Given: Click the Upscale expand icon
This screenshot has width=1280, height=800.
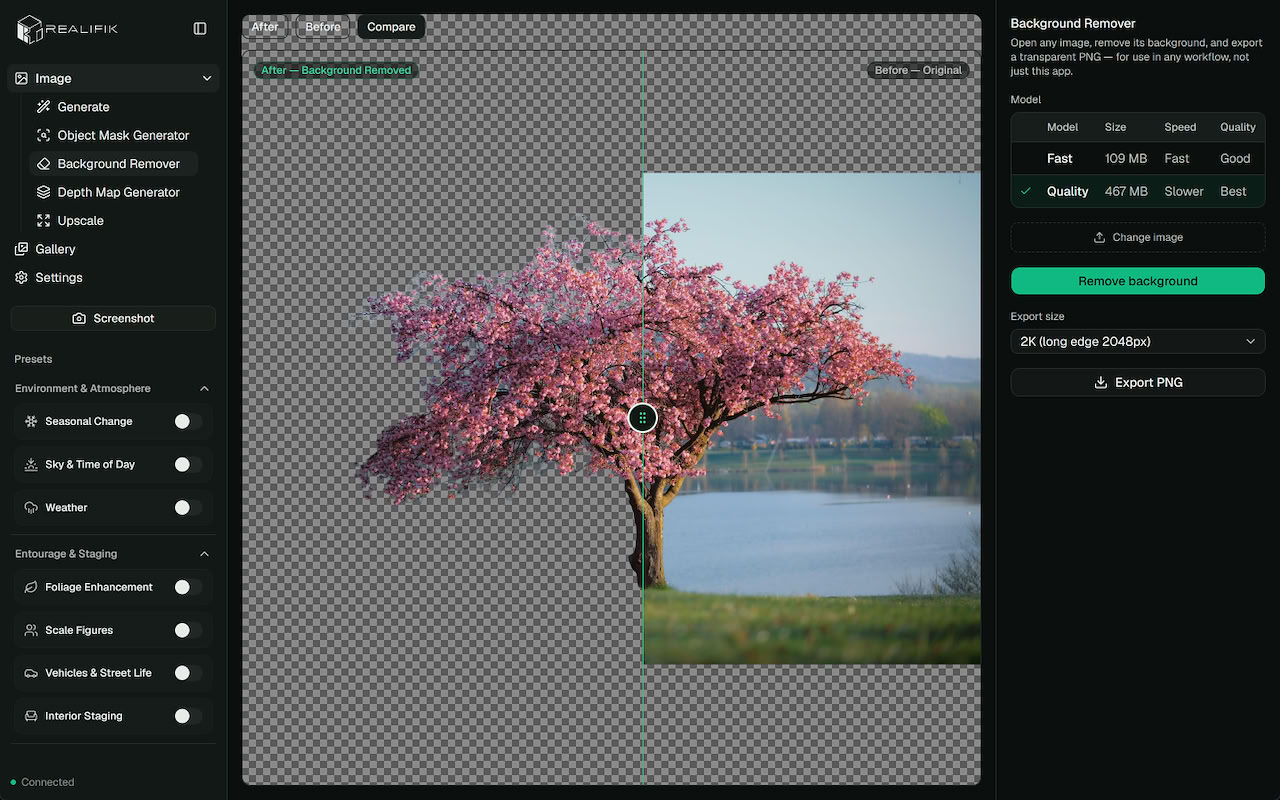Looking at the screenshot, I should 43,221.
